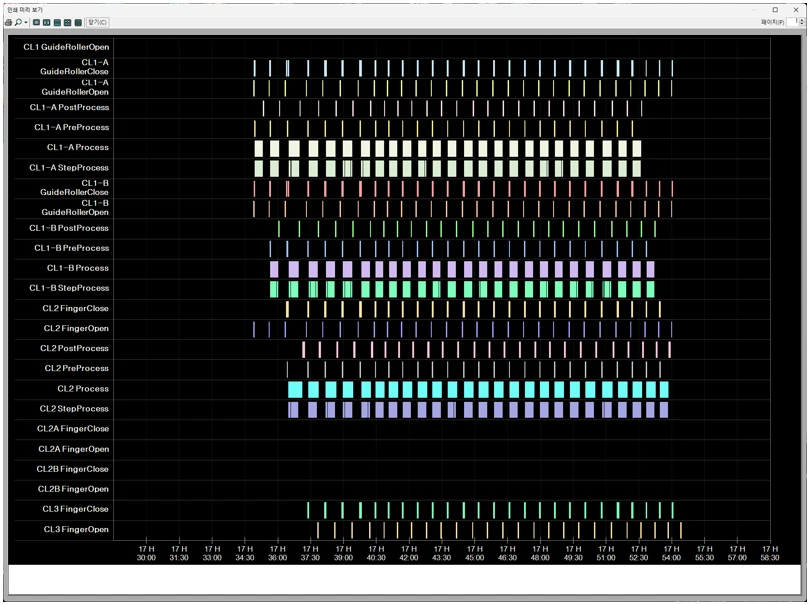Click the first cyan CL2 Process bar

click(x=295, y=390)
